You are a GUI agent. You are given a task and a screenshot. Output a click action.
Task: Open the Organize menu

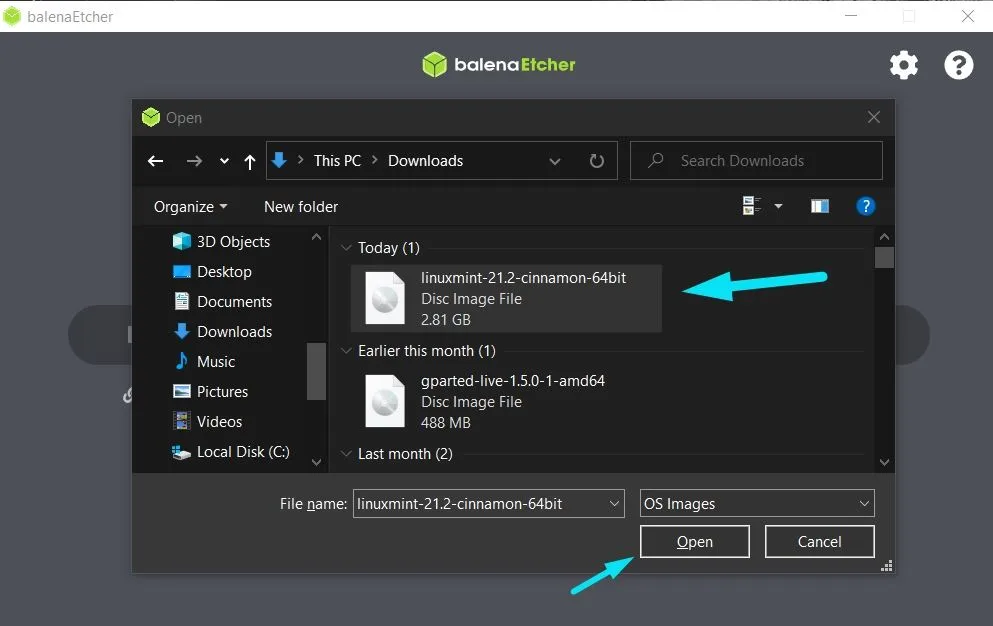click(190, 207)
